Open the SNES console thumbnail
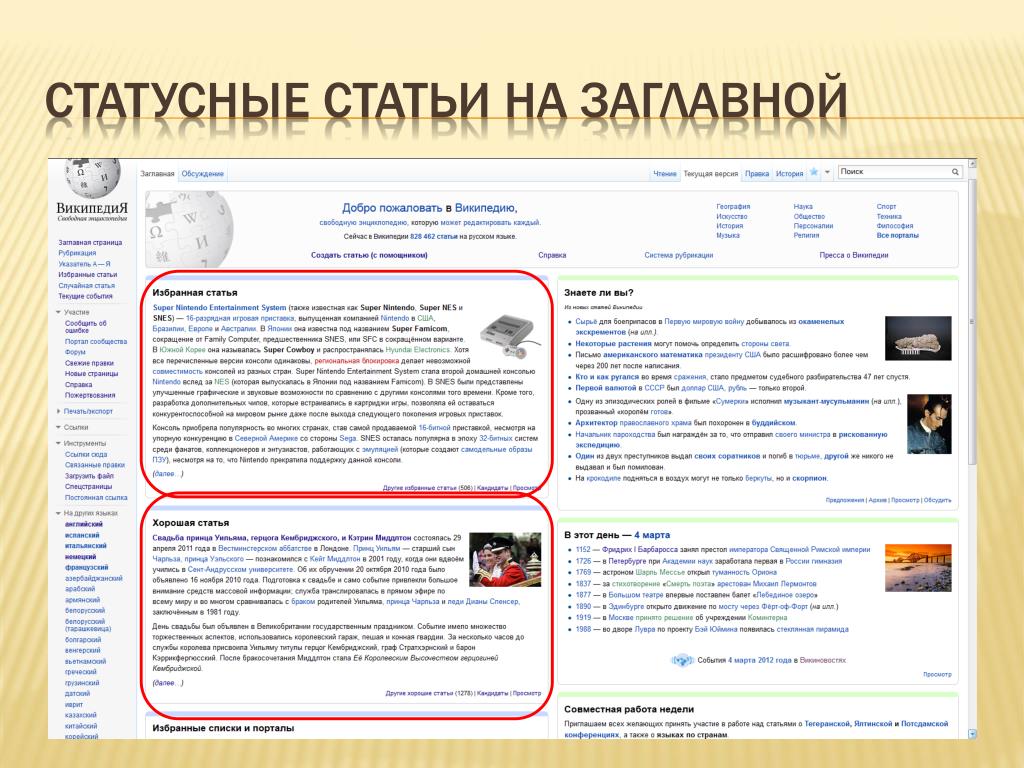This screenshot has height=768, width=1024. 511,337
